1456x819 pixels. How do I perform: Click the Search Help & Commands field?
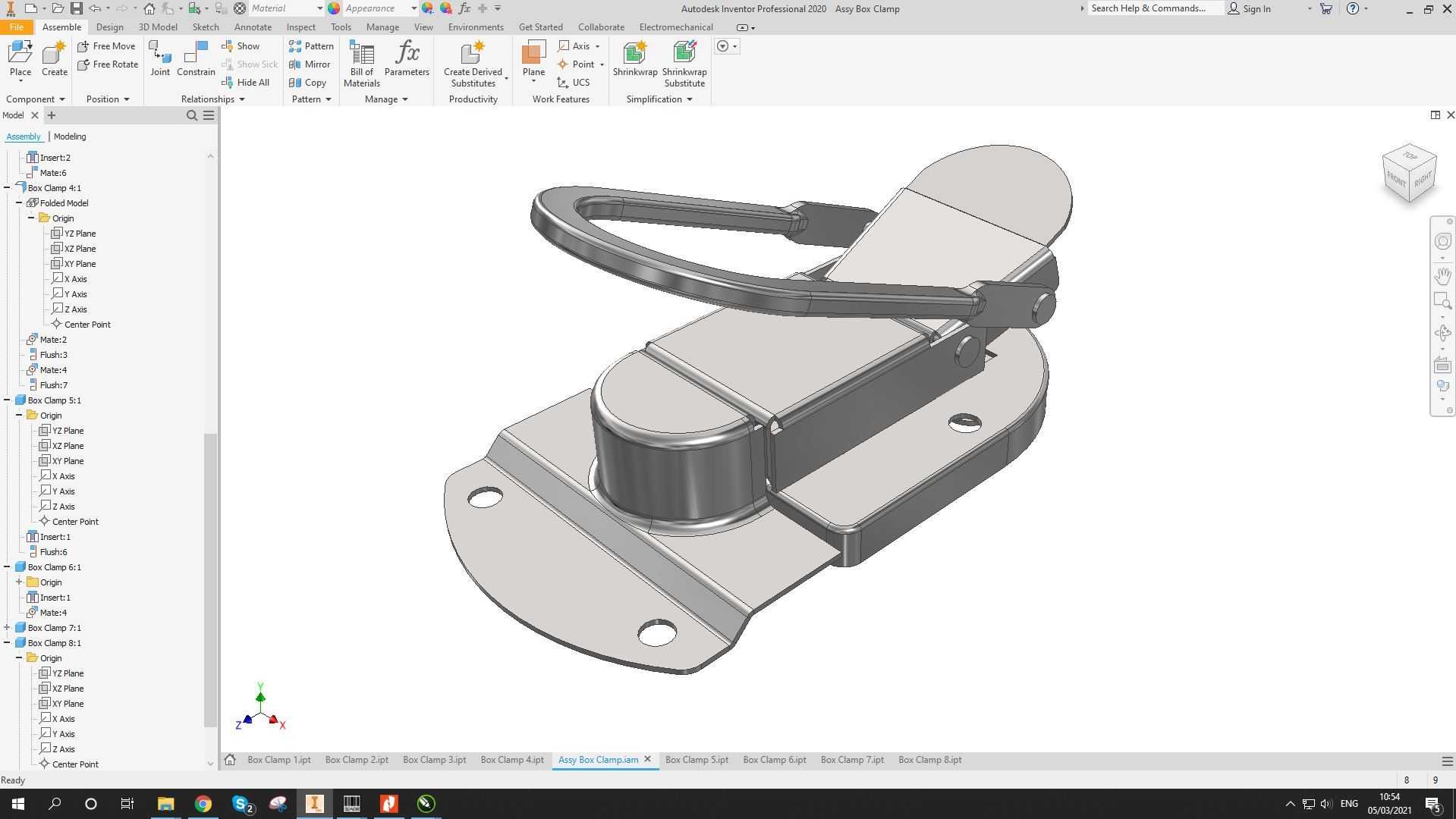[1156, 8]
